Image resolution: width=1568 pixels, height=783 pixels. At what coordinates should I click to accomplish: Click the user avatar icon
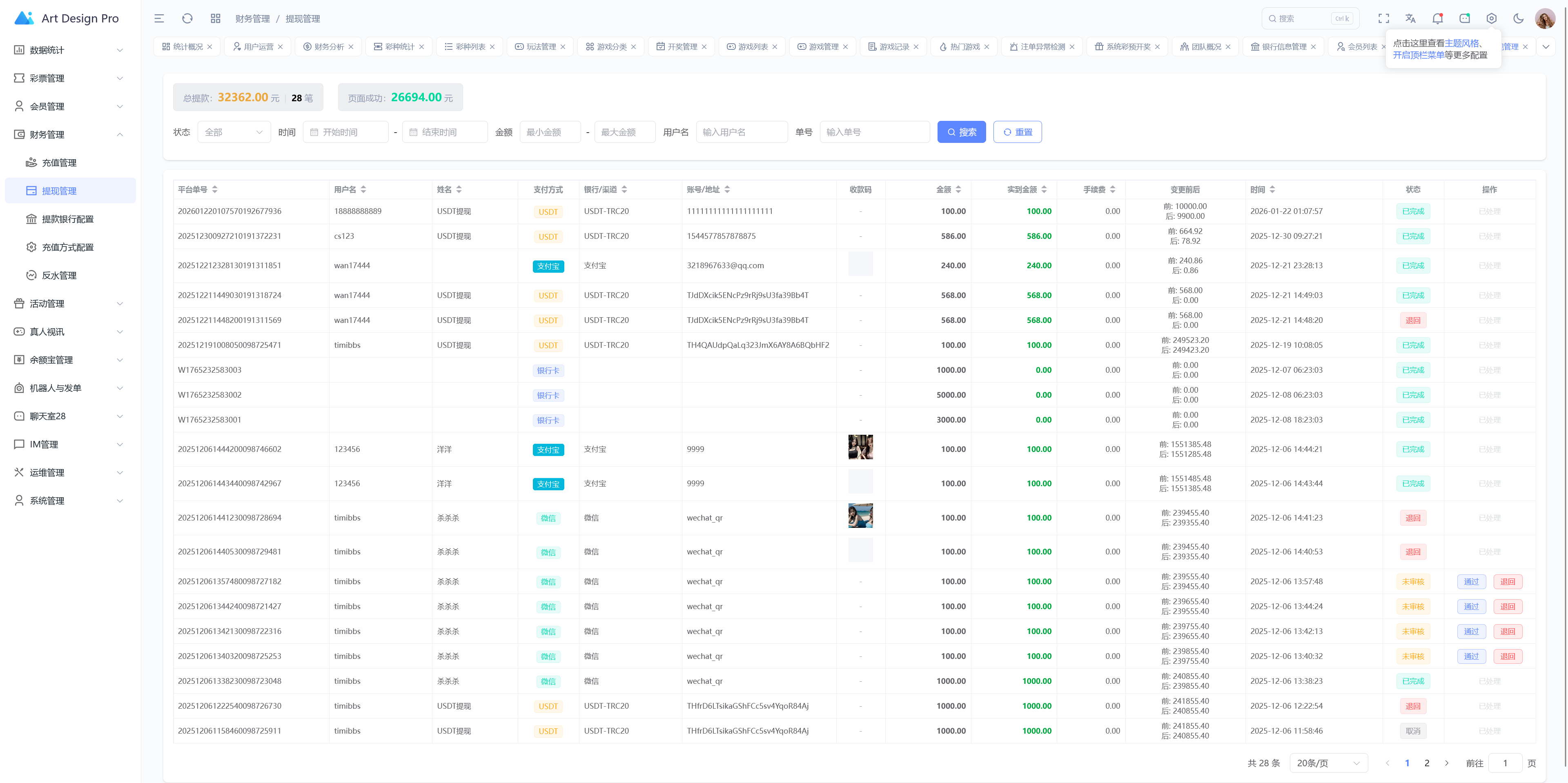(1545, 19)
